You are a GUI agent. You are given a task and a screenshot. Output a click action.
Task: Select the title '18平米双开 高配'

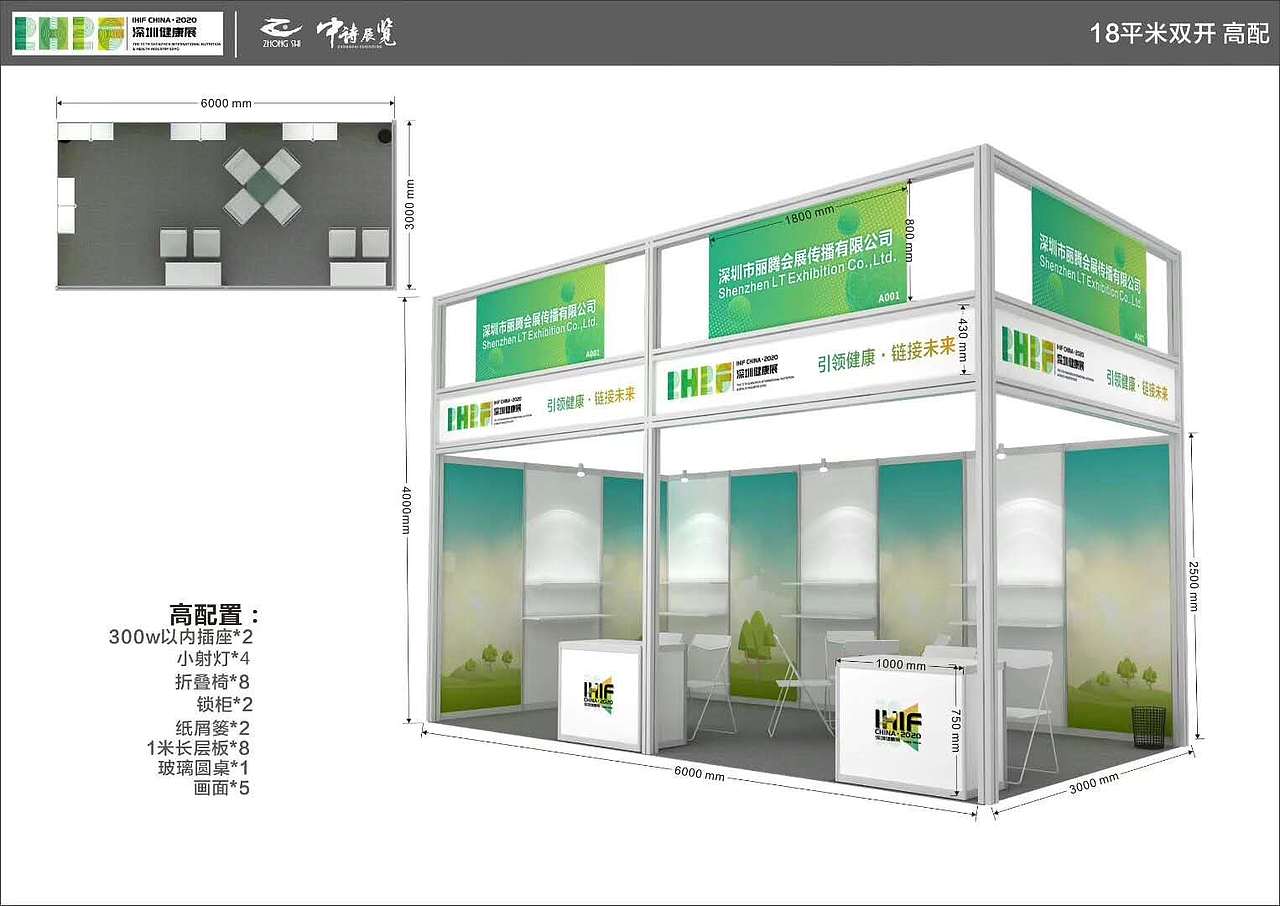(x=1180, y=33)
